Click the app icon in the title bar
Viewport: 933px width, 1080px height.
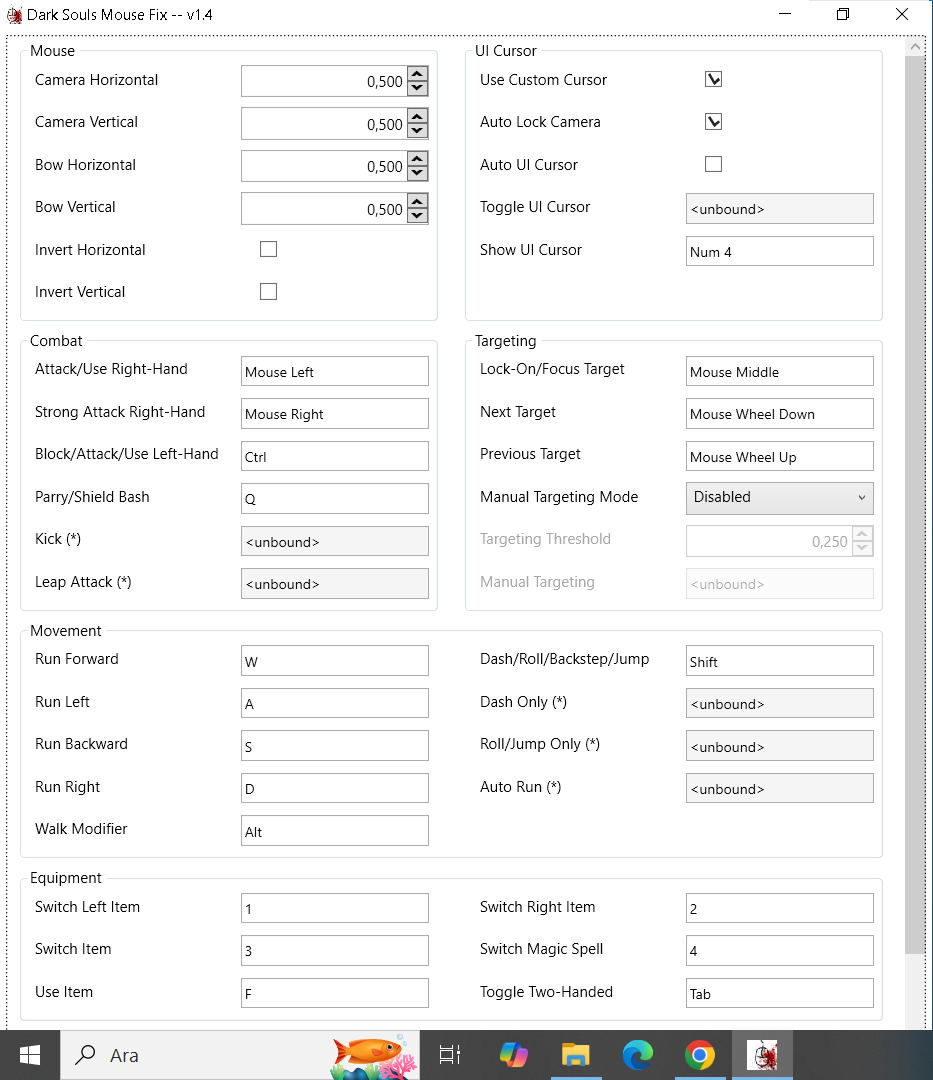tap(14, 15)
